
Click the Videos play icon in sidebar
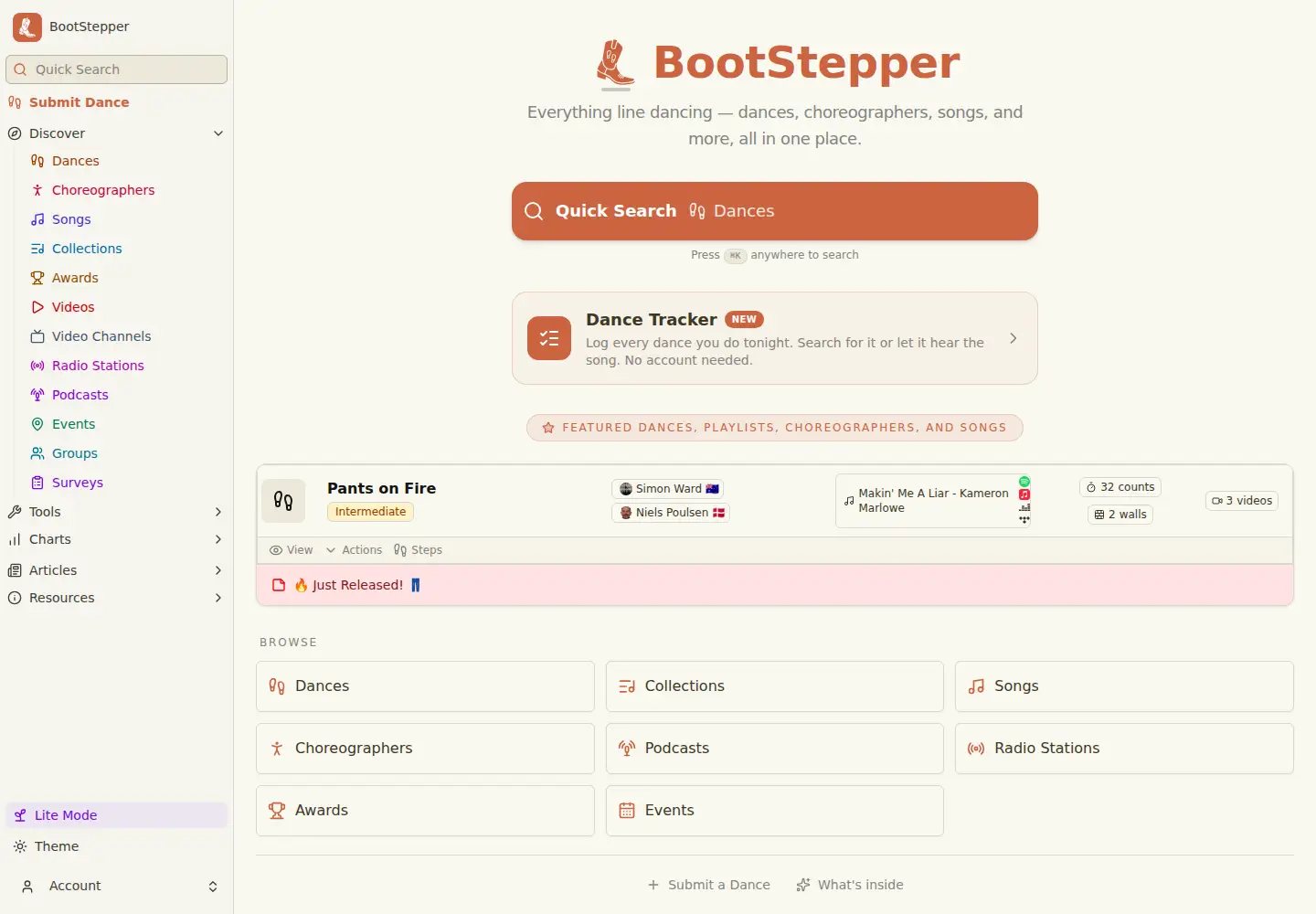pos(37,307)
